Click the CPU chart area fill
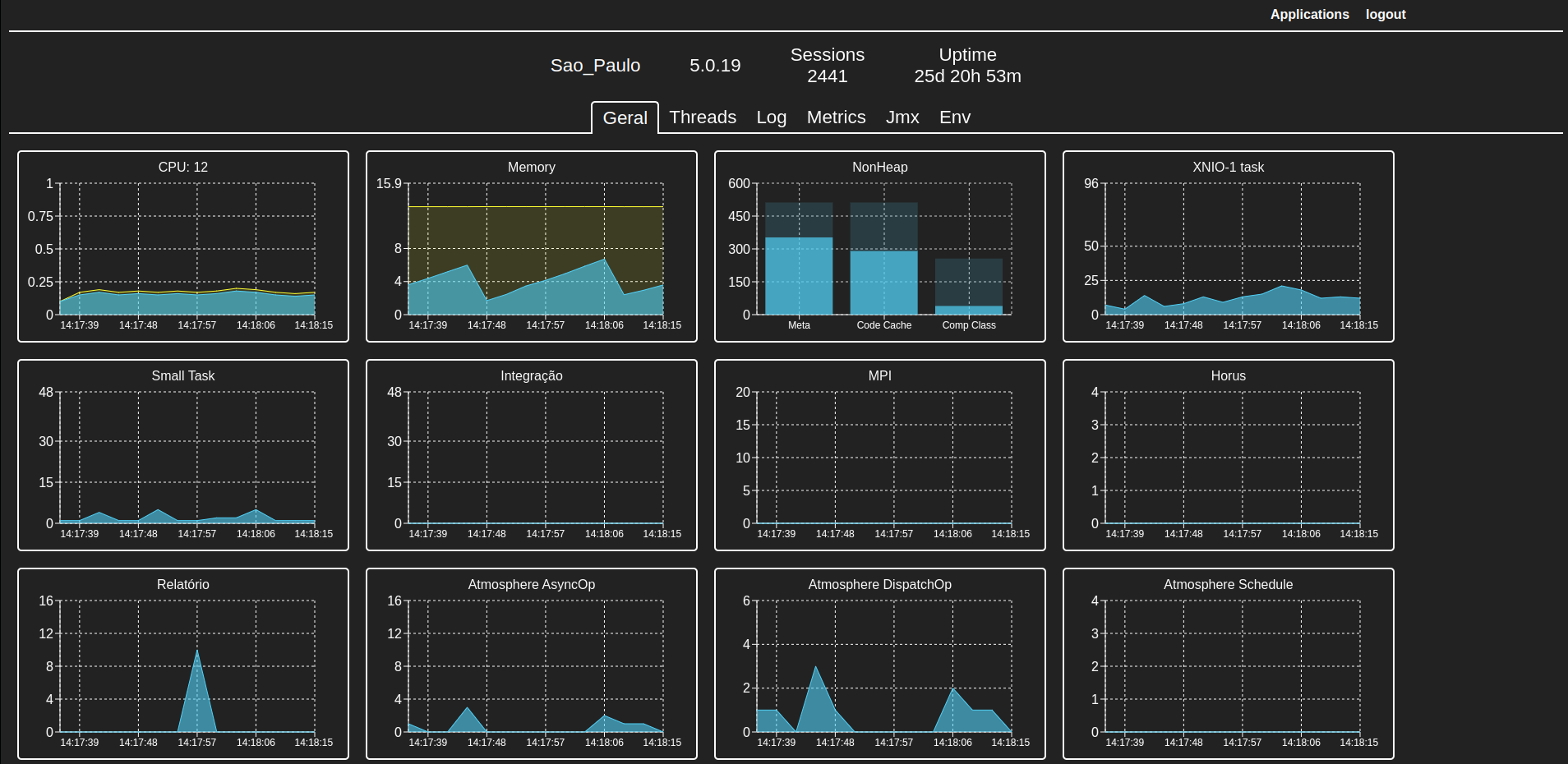1568x764 pixels. pyautogui.click(x=187, y=304)
